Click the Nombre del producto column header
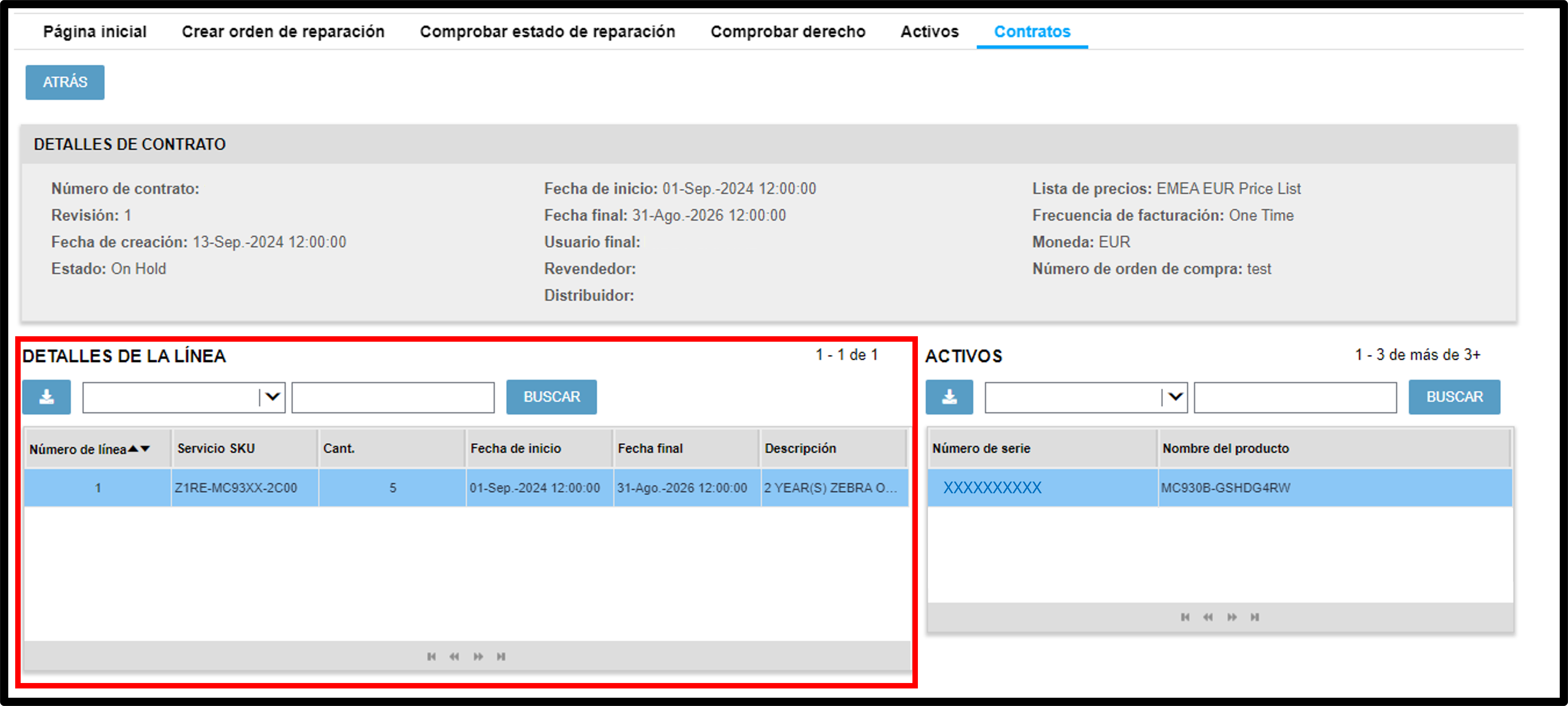The width and height of the screenshot is (1568, 706). tap(1334, 448)
